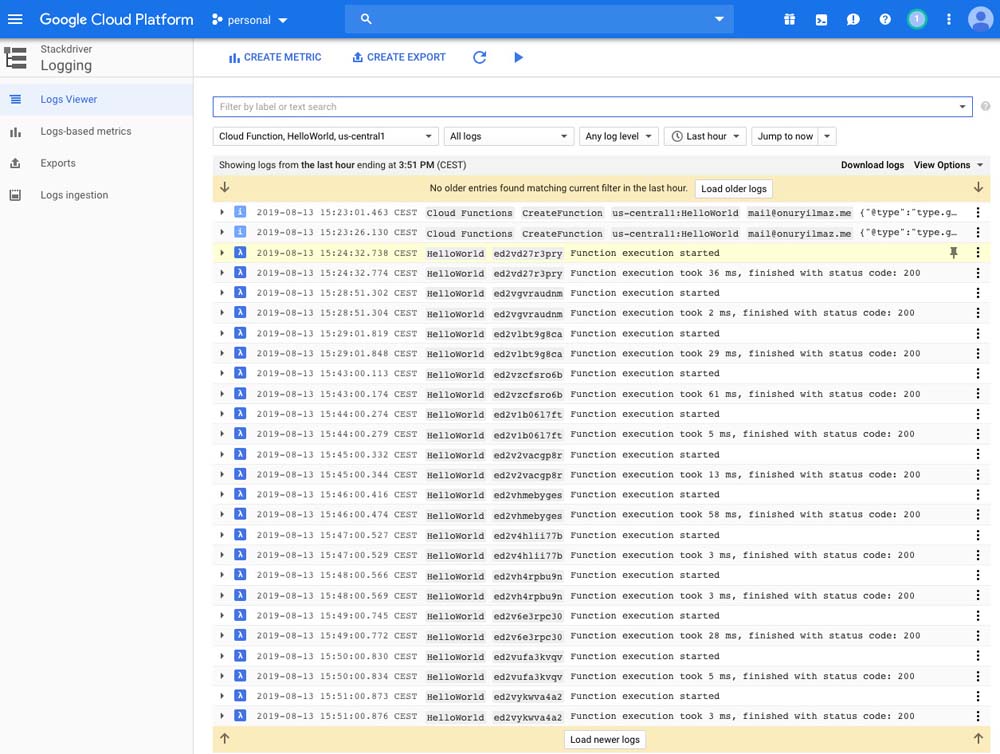Change the Last hour time range
This screenshot has width=1000, height=754.
point(705,136)
